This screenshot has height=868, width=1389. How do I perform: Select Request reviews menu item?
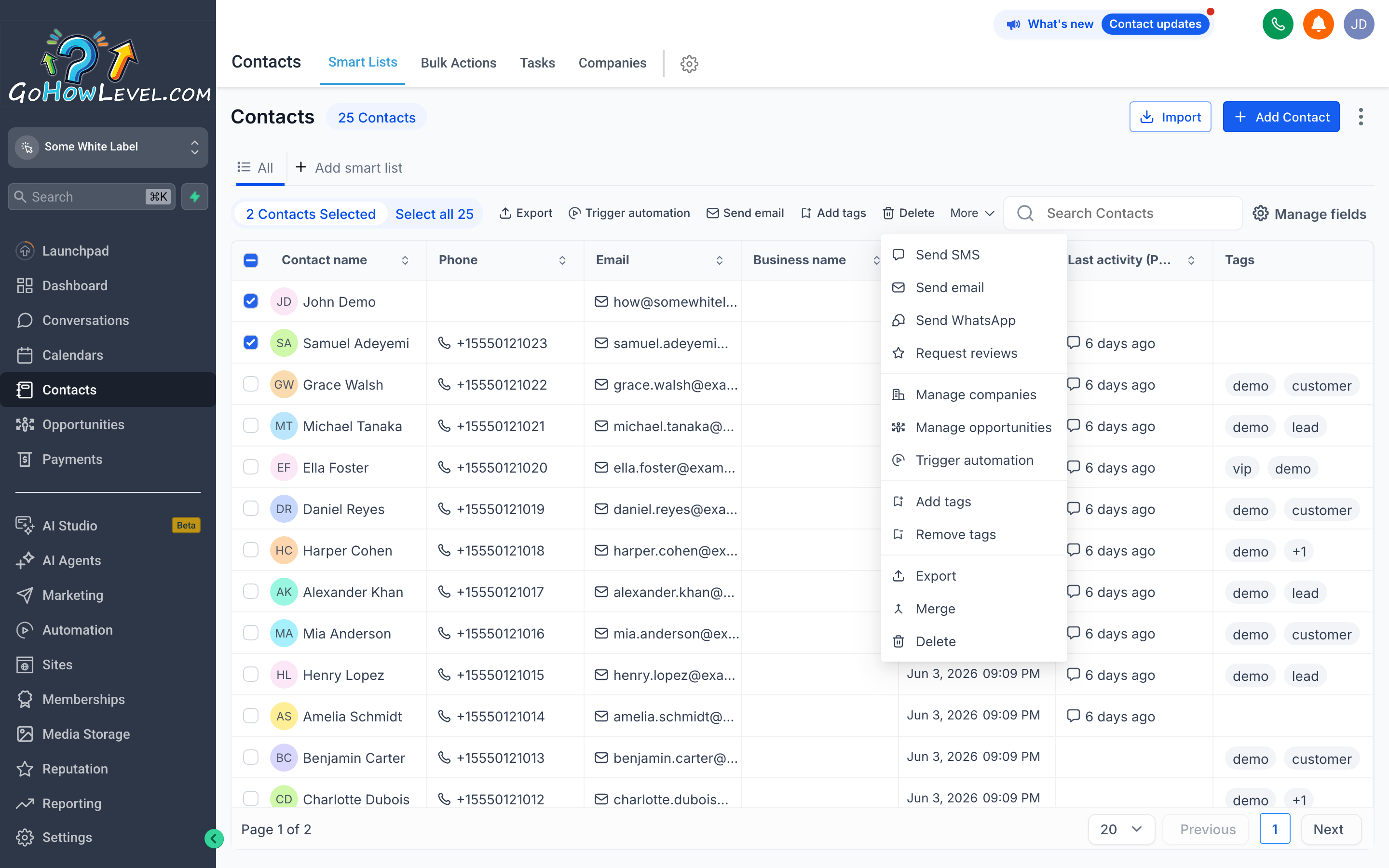[973, 353]
